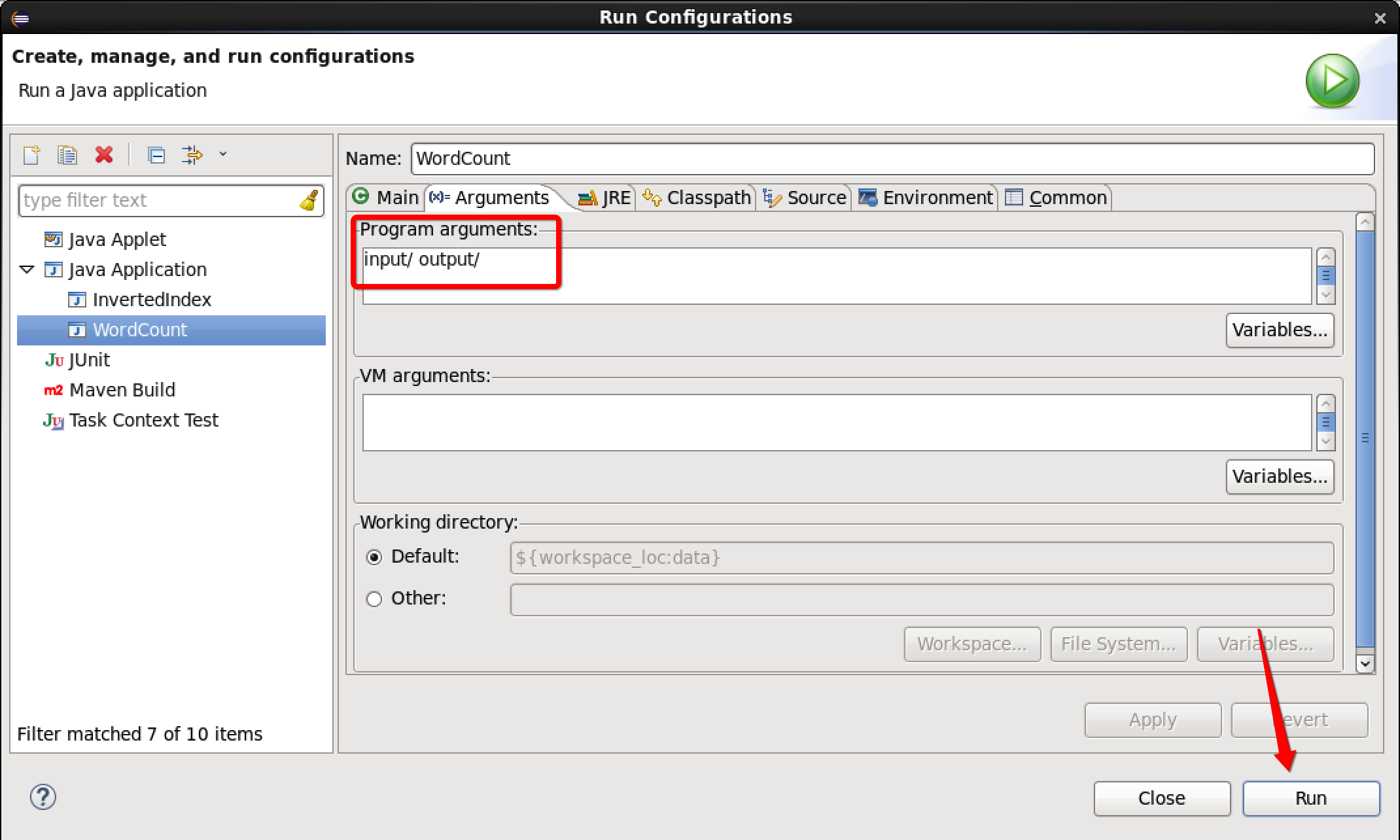Click the Collapse All icon
The width and height of the screenshot is (1400, 840).
tap(156, 155)
